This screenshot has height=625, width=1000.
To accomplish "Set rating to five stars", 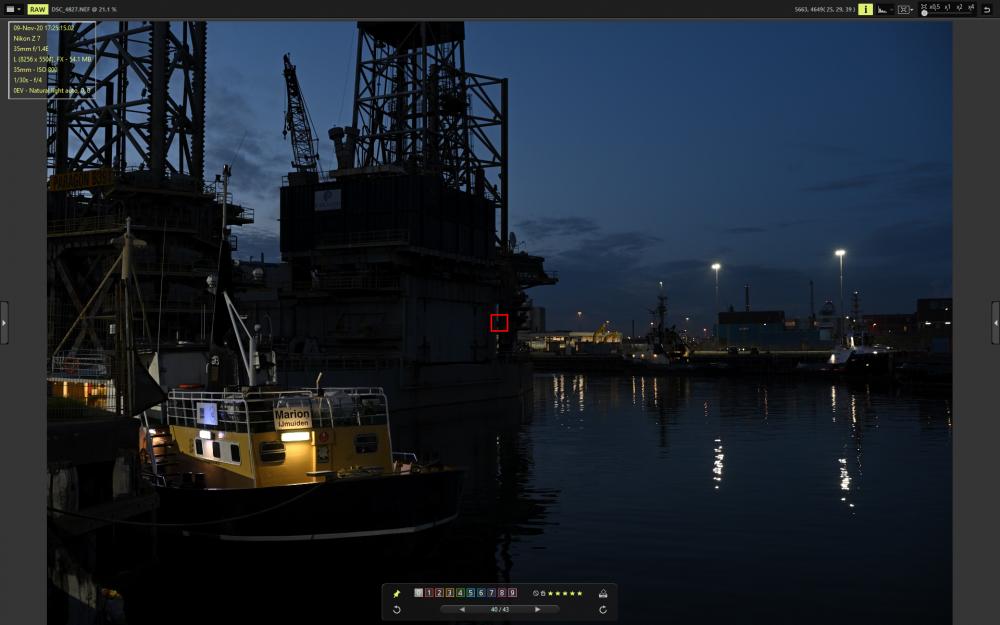I will point(579,593).
